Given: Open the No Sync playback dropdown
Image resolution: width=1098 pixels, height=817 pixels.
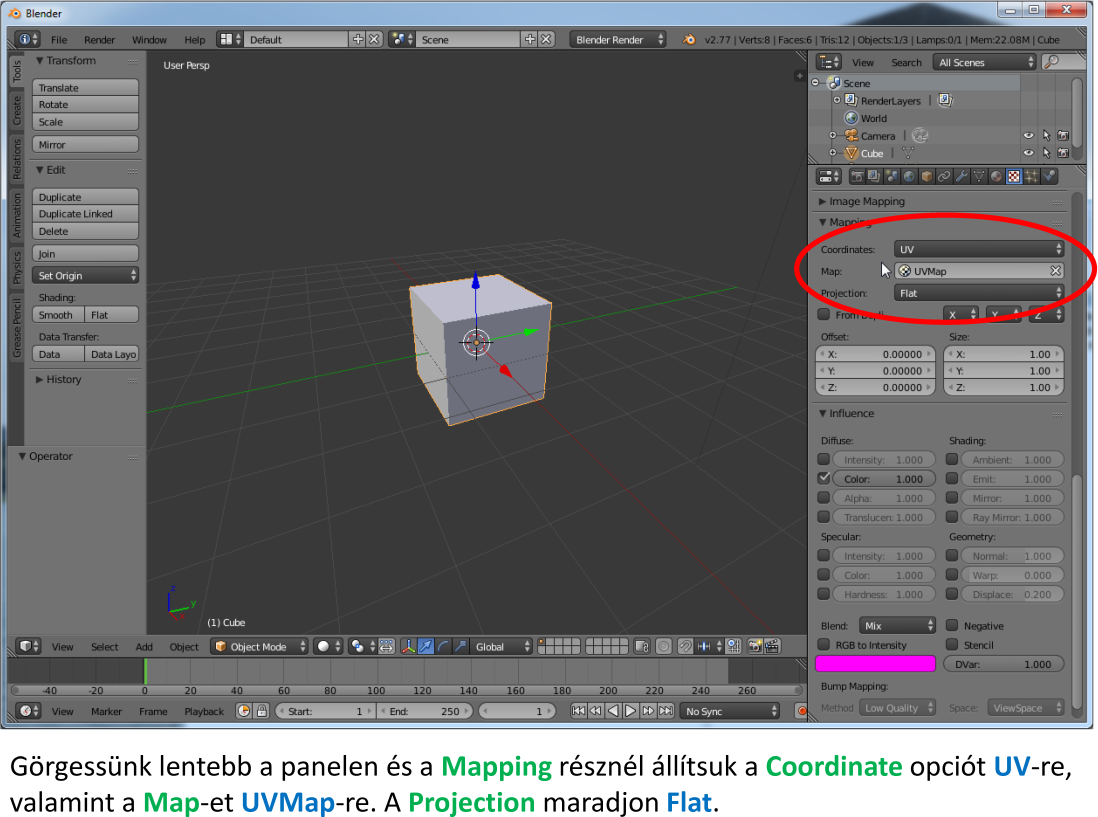Looking at the screenshot, I should (x=731, y=711).
